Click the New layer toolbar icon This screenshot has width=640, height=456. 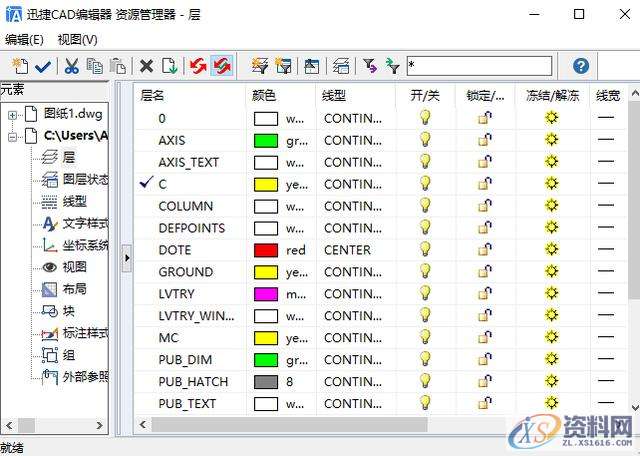point(19,66)
